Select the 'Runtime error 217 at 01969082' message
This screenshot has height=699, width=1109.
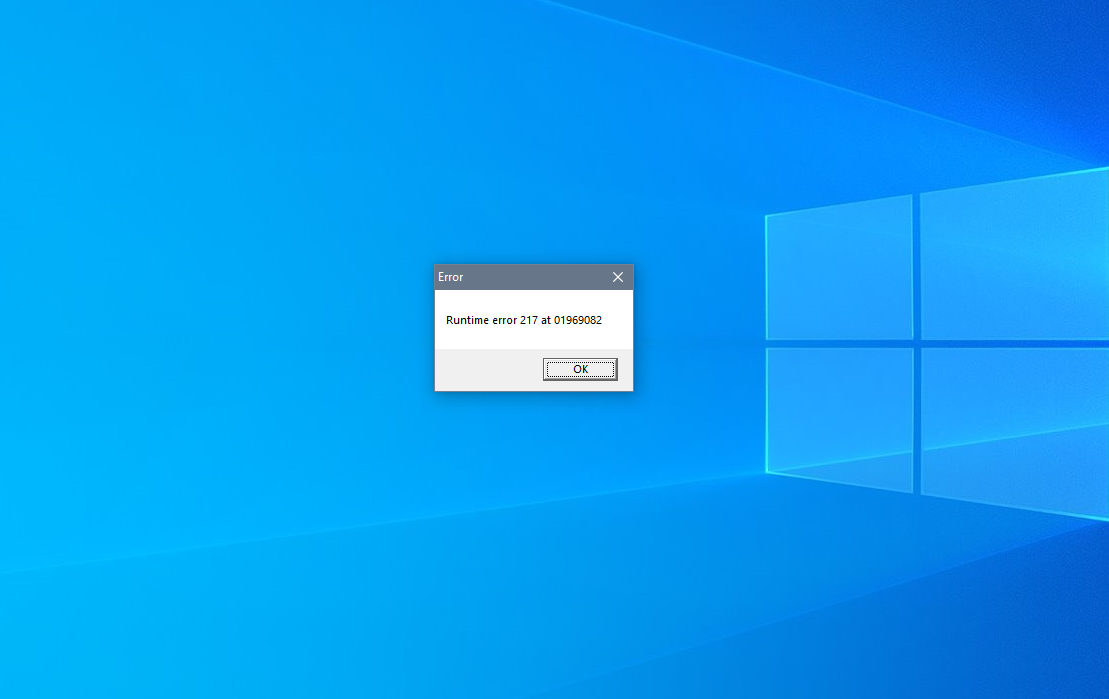click(x=523, y=320)
